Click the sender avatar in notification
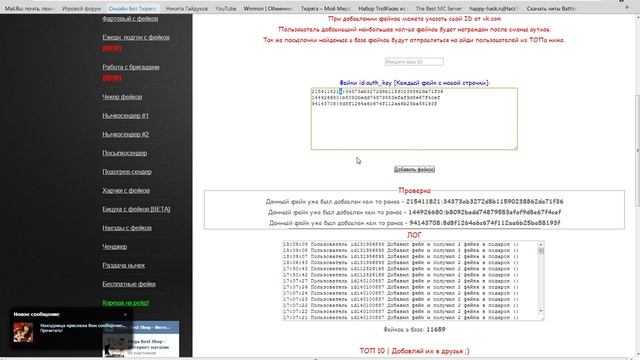This screenshot has width=640, height=360. tap(23, 332)
